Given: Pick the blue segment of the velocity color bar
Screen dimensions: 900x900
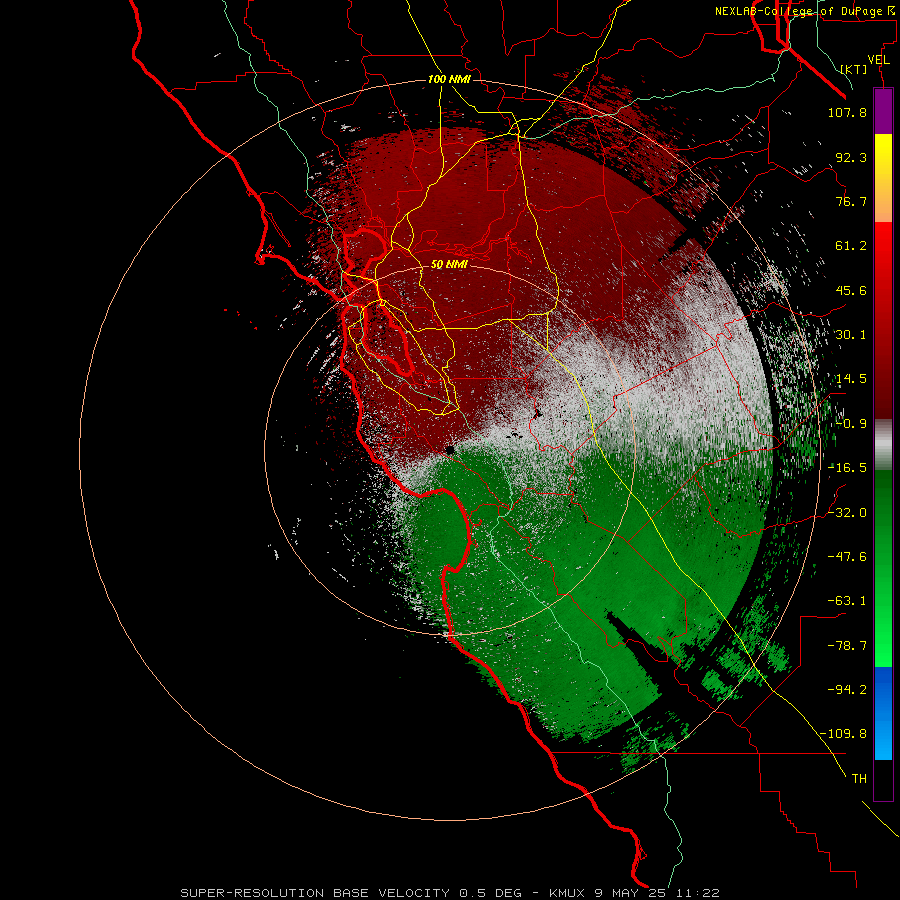Looking at the screenshot, I should (x=883, y=713).
